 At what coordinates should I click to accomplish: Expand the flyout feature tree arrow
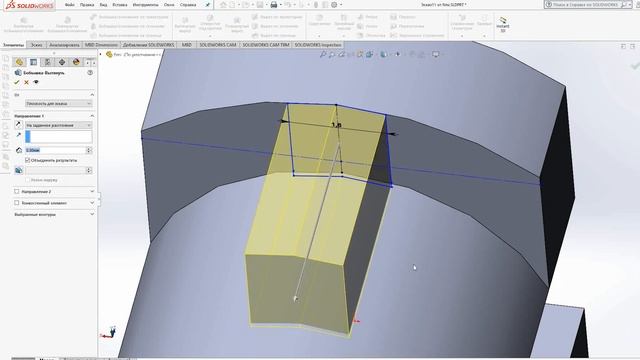[101, 54]
